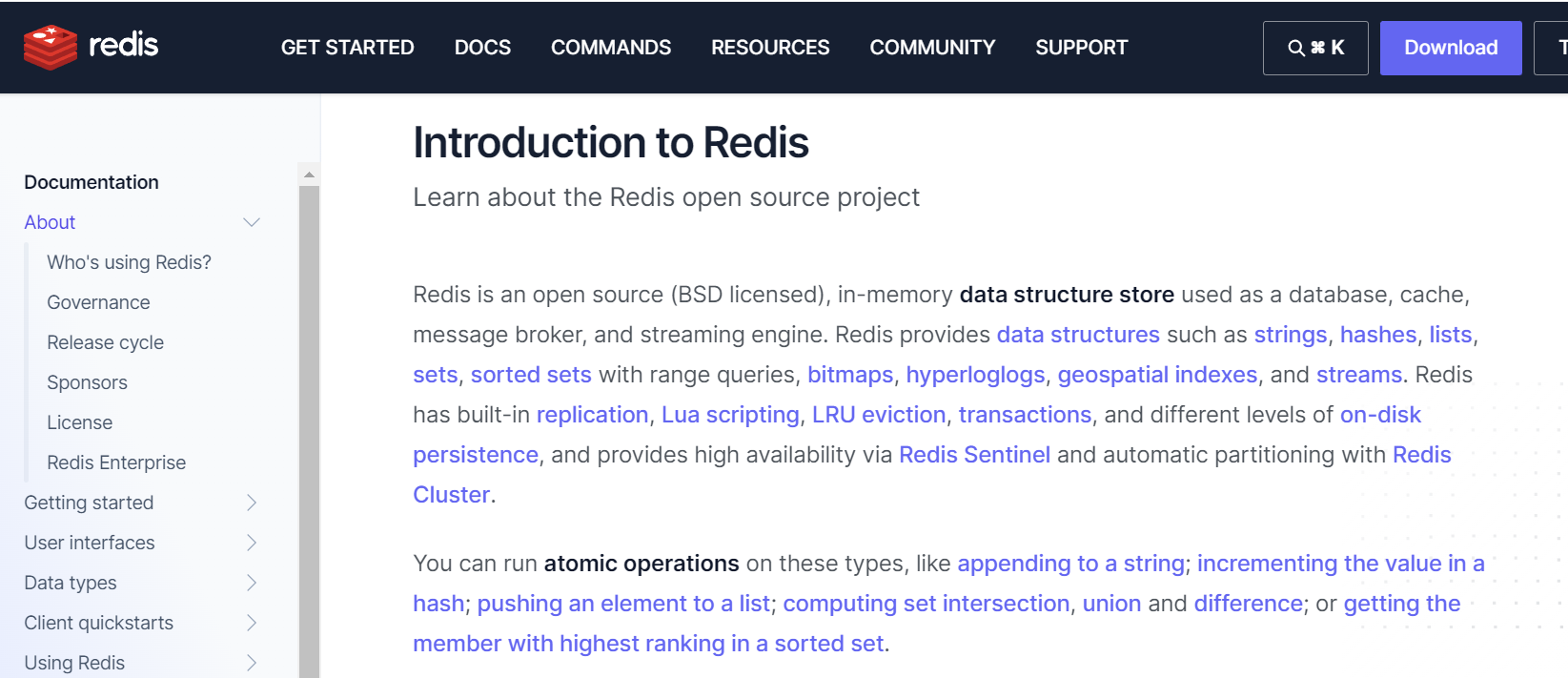Expand the Client quickstarts chevron

click(x=252, y=623)
